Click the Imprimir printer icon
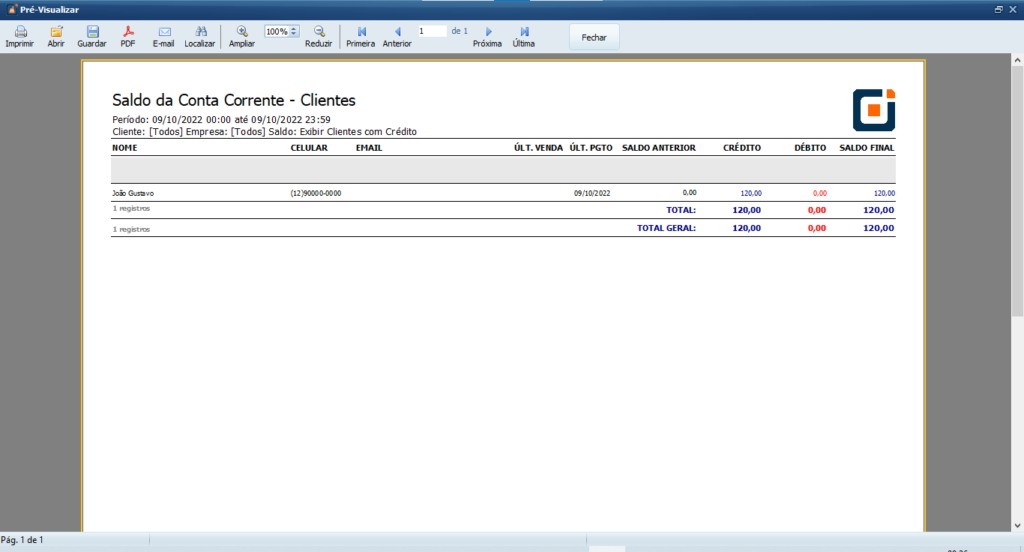Screen dimensions: 1024x552 (x=19, y=32)
